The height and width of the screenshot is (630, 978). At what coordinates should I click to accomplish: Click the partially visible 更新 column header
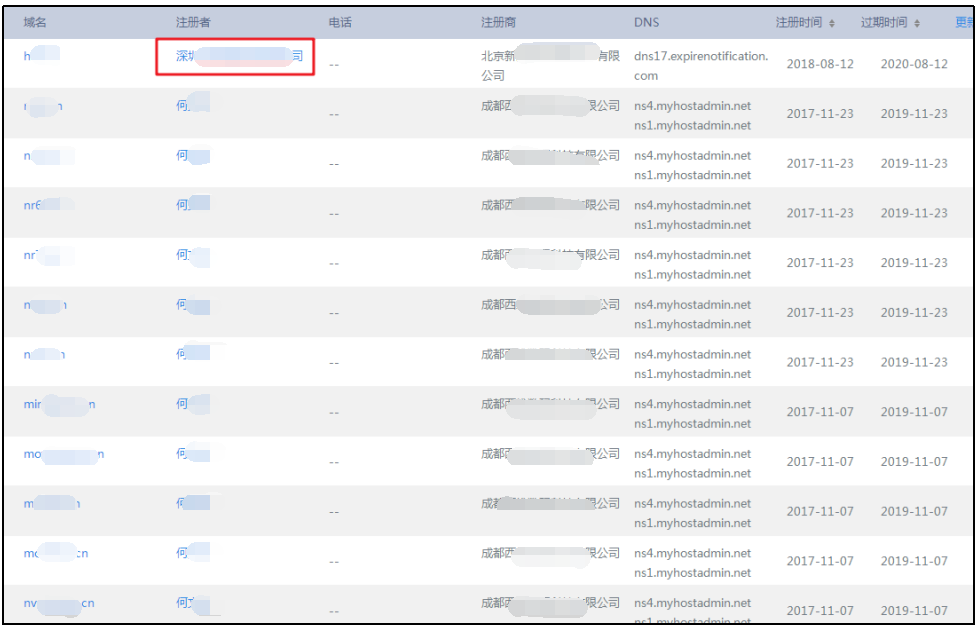964,22
